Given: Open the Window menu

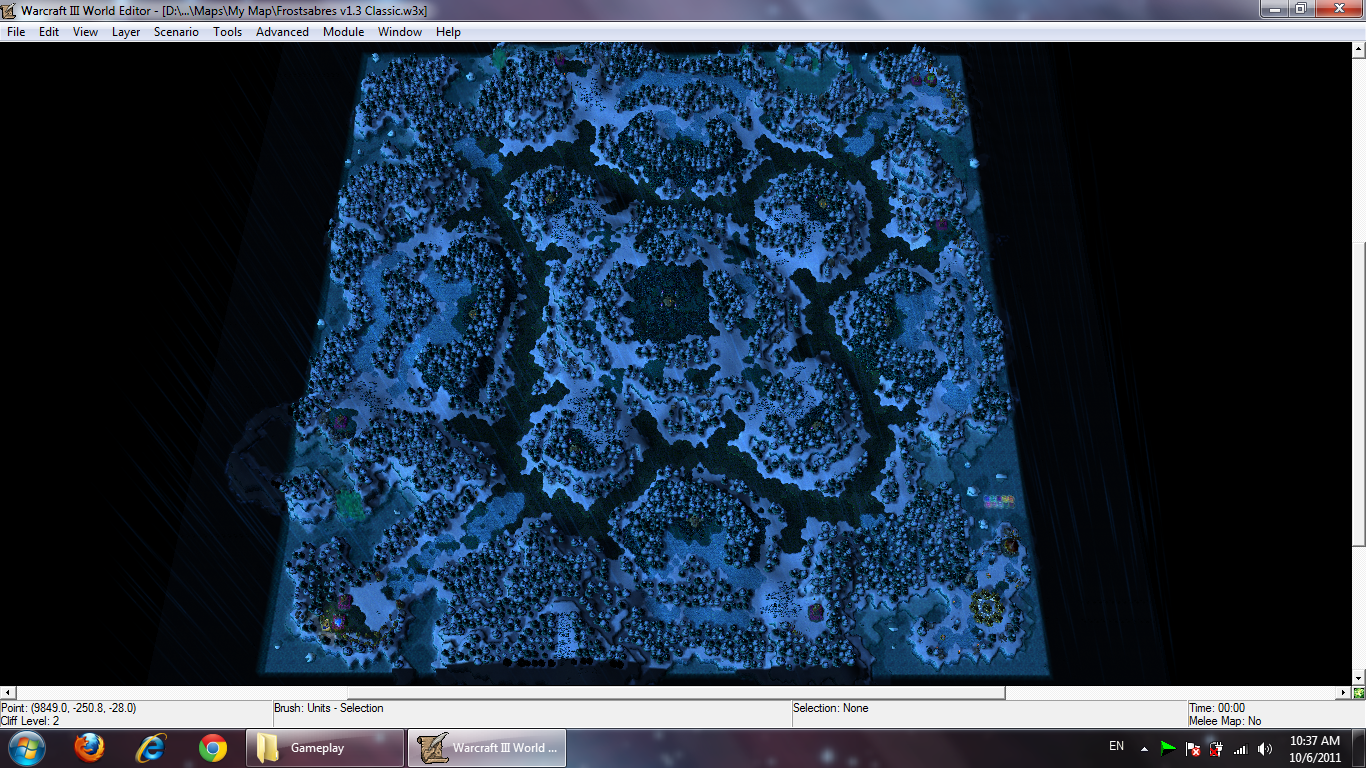Looking at the screenshot, I should [x=400, y=32].
